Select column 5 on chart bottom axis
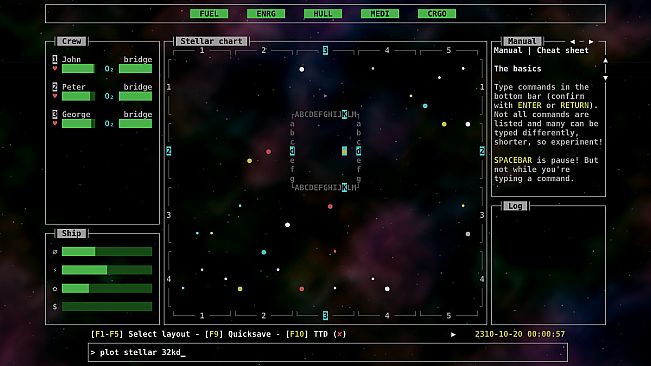 coord(448,315)
